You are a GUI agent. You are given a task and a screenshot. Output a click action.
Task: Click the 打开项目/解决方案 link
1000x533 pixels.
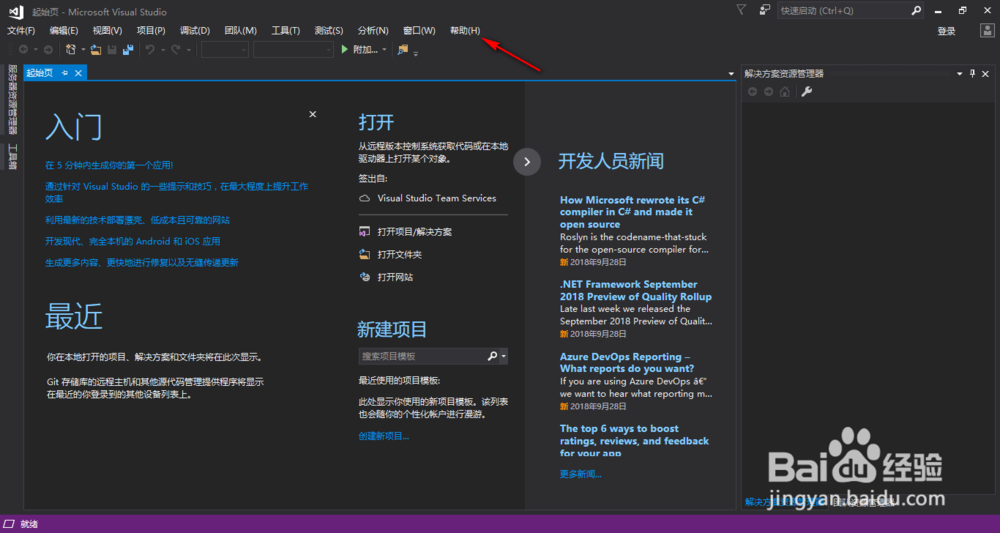(414, 232)
